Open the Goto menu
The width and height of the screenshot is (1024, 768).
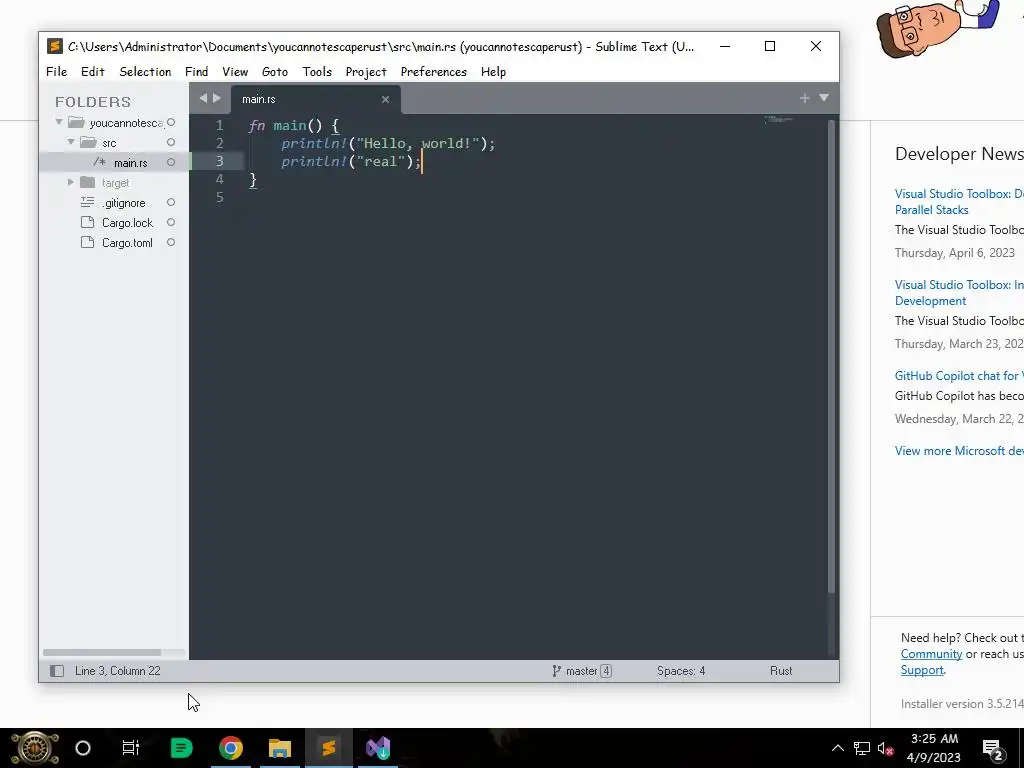coord(274,72)
